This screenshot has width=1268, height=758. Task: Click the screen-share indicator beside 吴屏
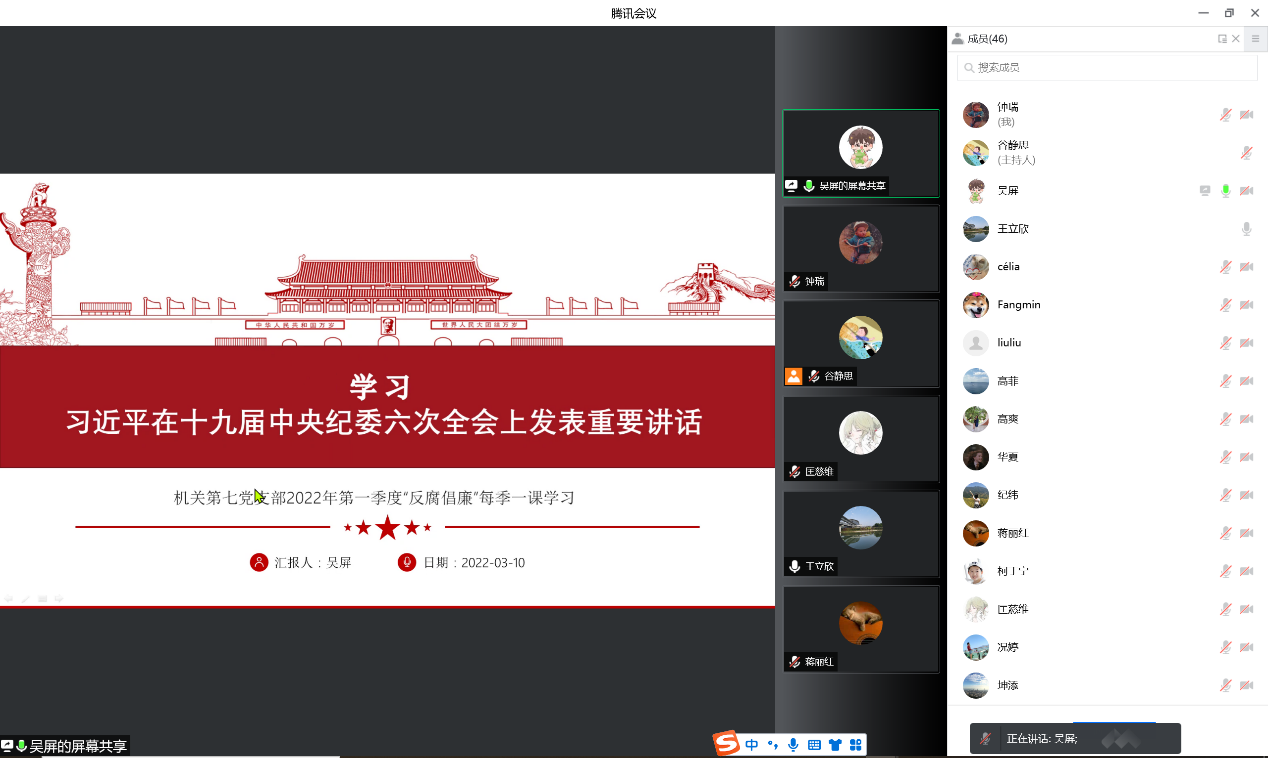tap(1204, 190)
